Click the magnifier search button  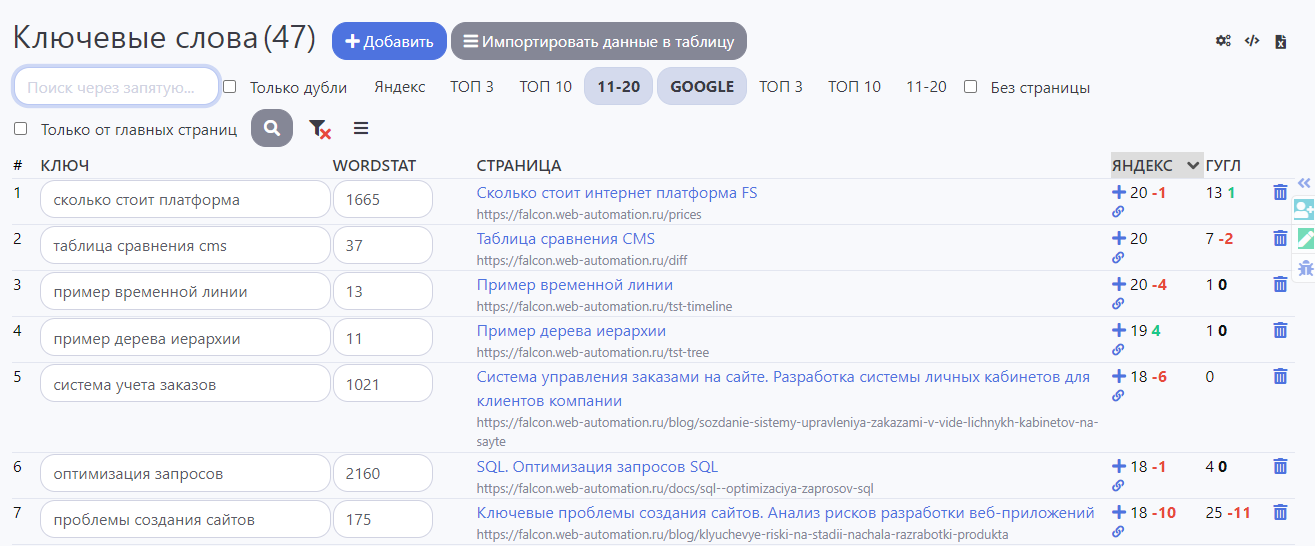click(272, 129)
